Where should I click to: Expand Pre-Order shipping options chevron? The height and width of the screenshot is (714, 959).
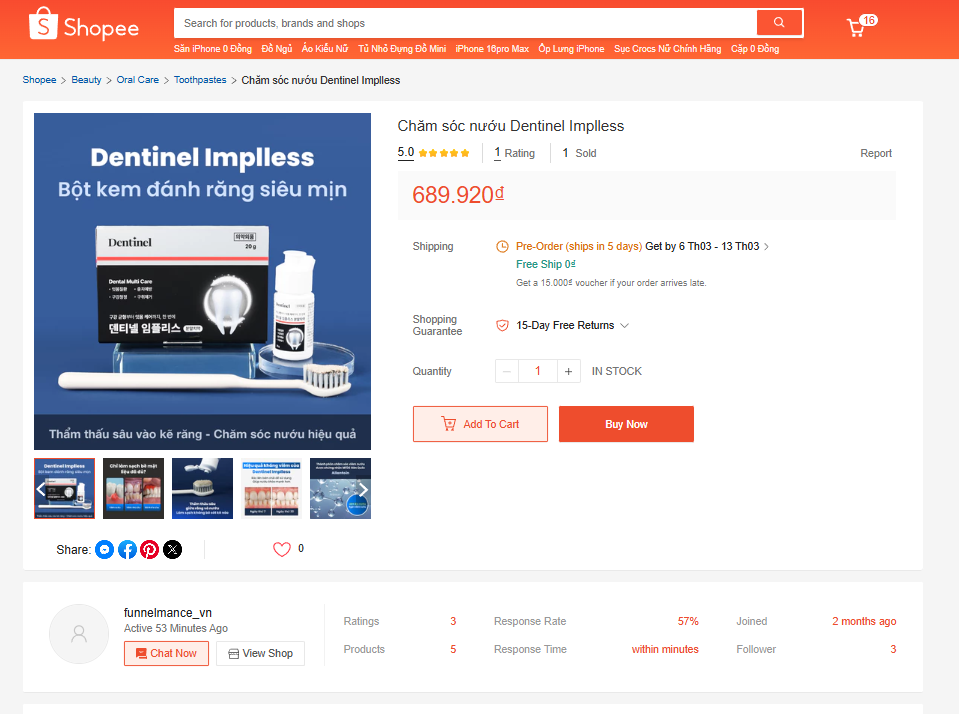[766, 247]
